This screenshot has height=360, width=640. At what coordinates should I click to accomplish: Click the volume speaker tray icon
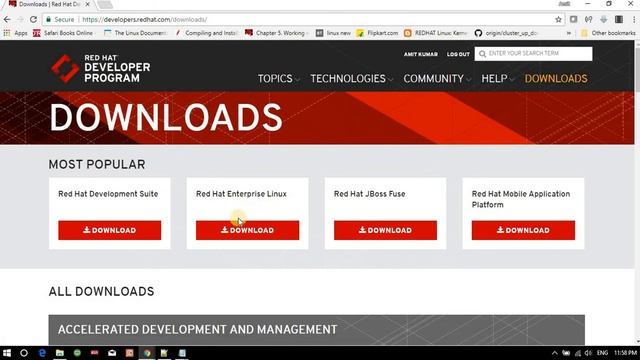point(588,353)
